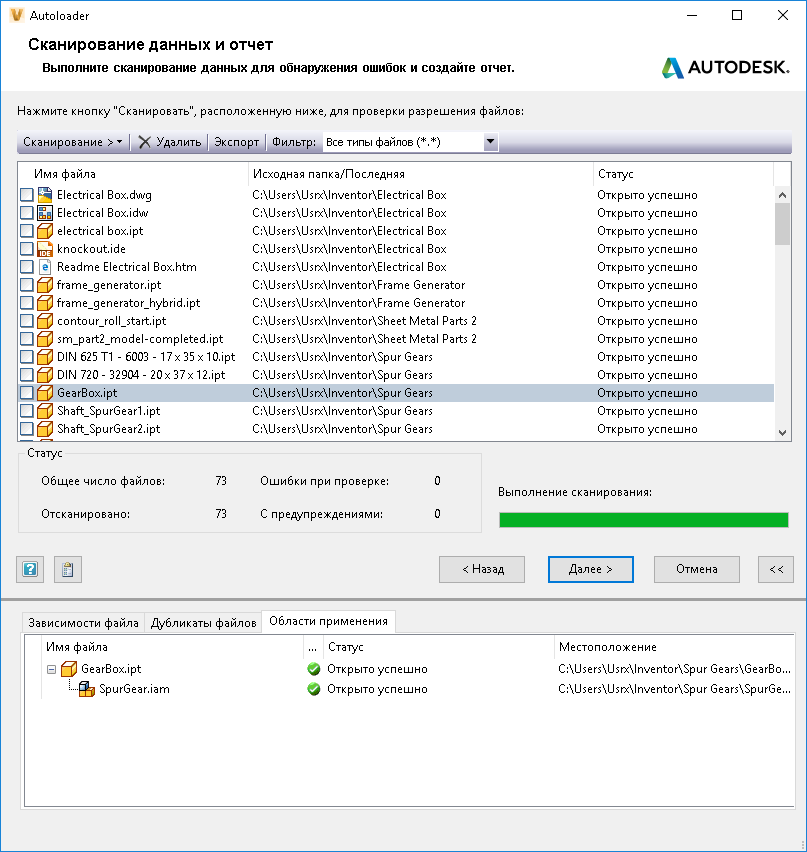Image resolution: width=807 pixels, height=852 pixels.
Task: Check the Readme Electrical Box.htm checkbox
Action: click(27, 266)
